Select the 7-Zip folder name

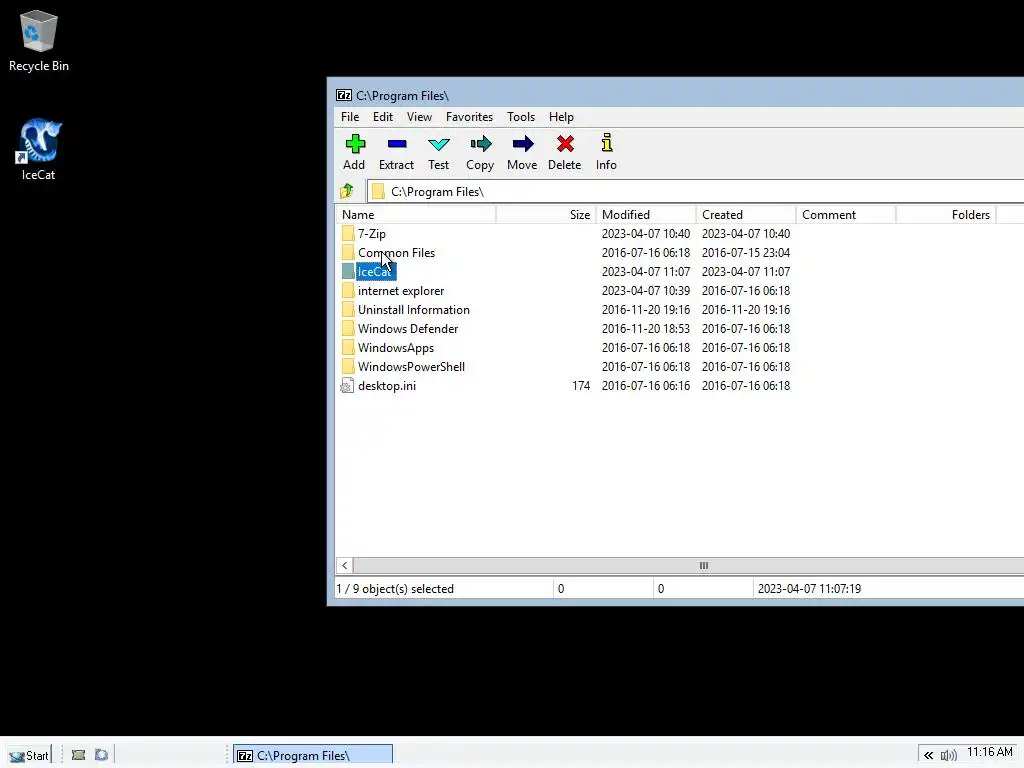pos(372,234)
